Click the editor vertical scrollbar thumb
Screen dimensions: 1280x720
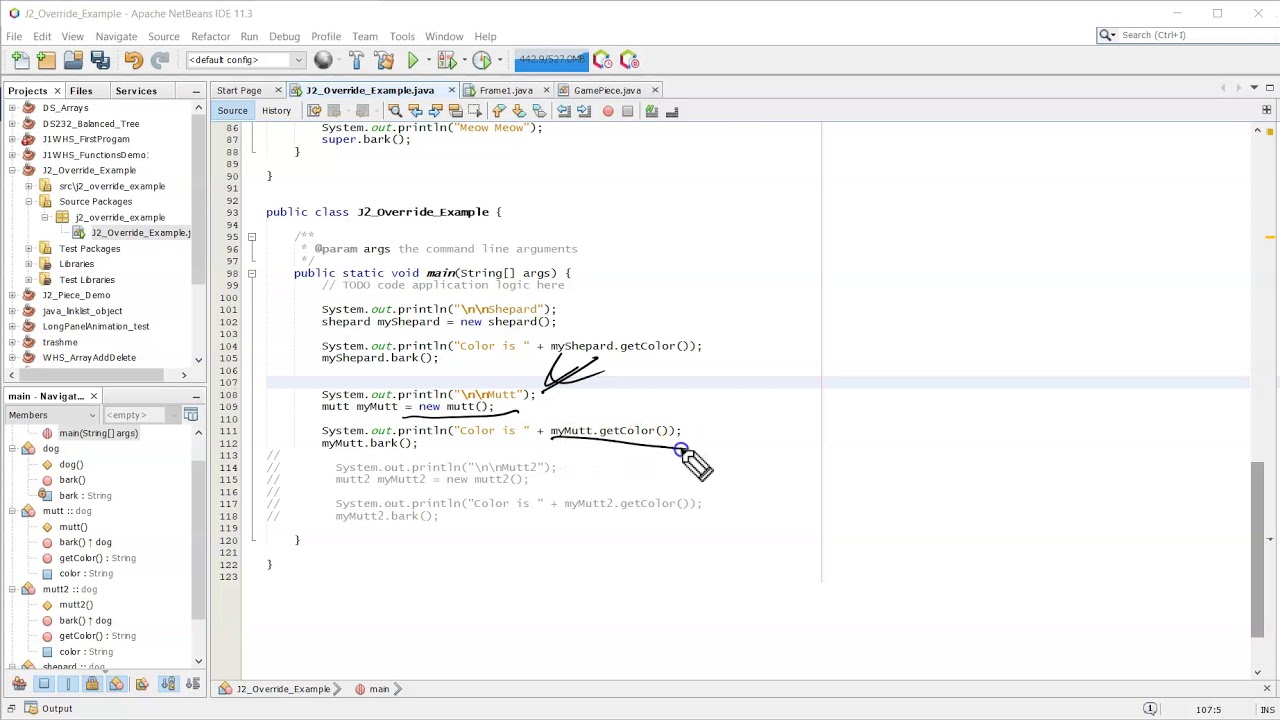(1258, 548)
